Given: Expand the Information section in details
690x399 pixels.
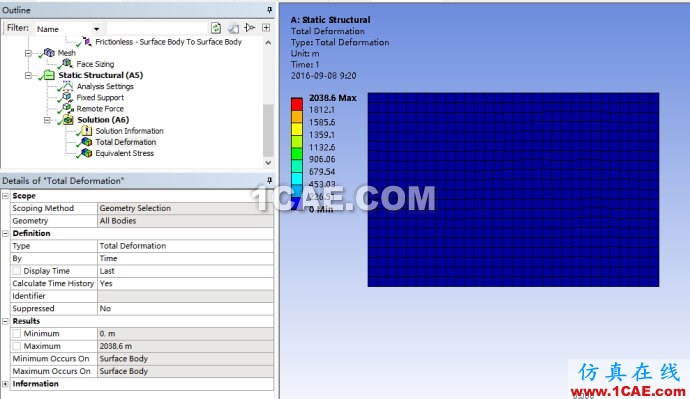Looking at the screenshot, I should (5, 384).
